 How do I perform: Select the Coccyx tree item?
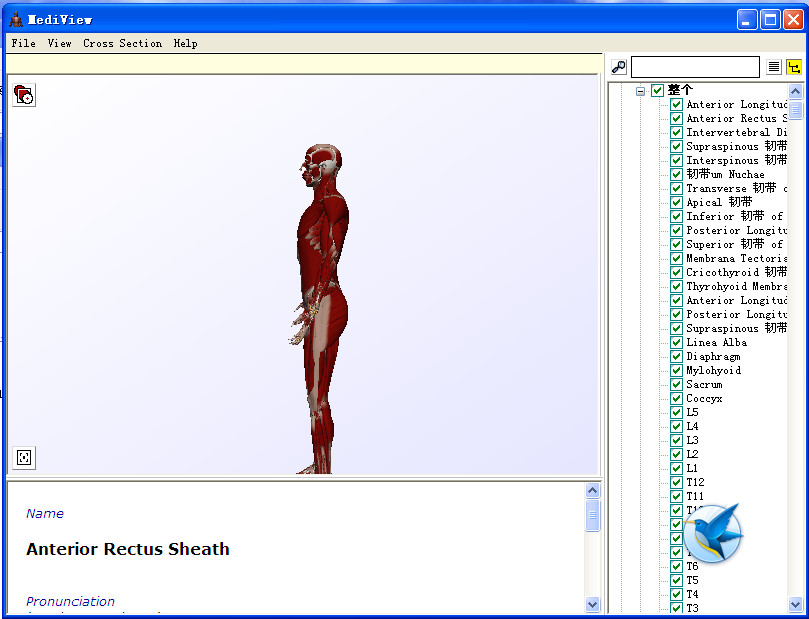pos(704,398)
